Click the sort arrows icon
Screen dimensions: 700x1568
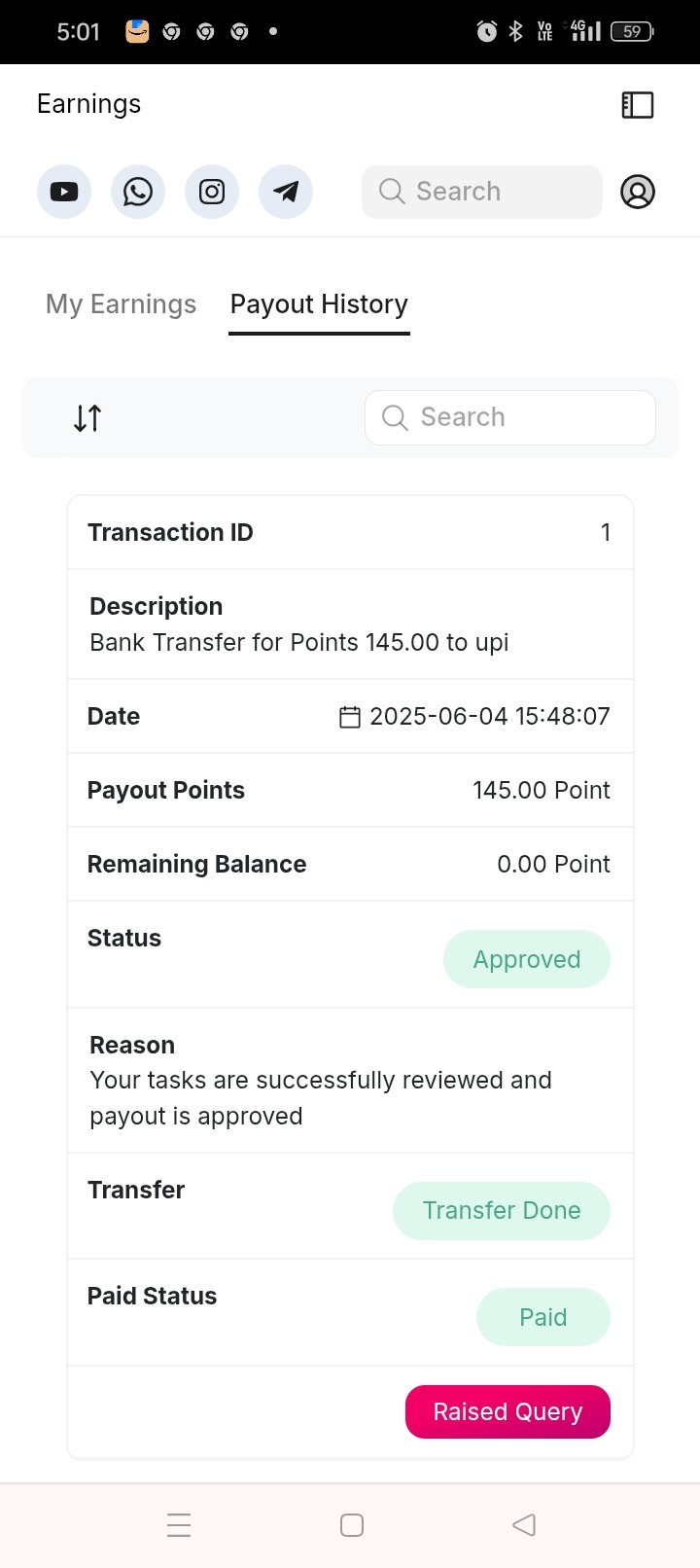click(87, 418)
